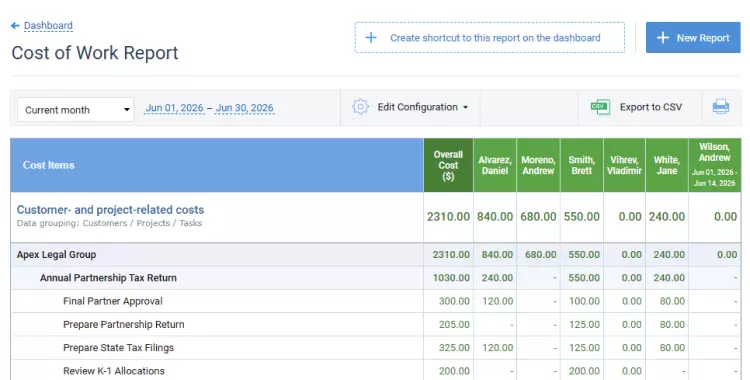
Task: Select the Apex Legal Group row
Action: coord(375,255)
